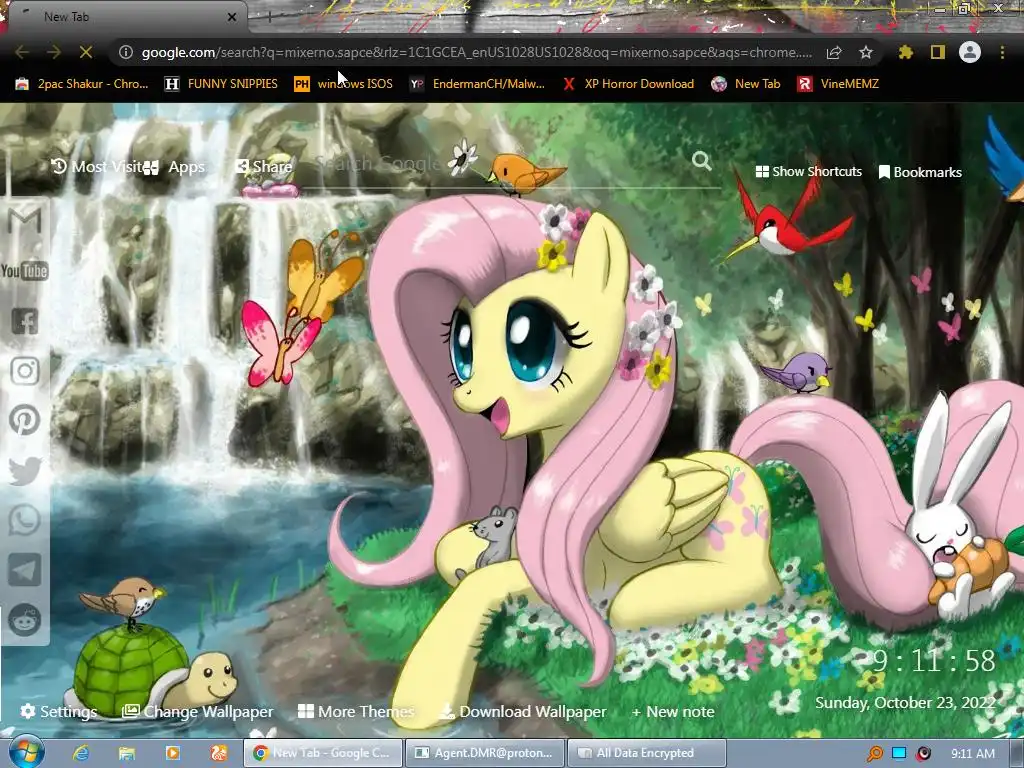View site information icon in address bar
The height and width of the screenshot is (768, 1024).
tap(126, 52)
